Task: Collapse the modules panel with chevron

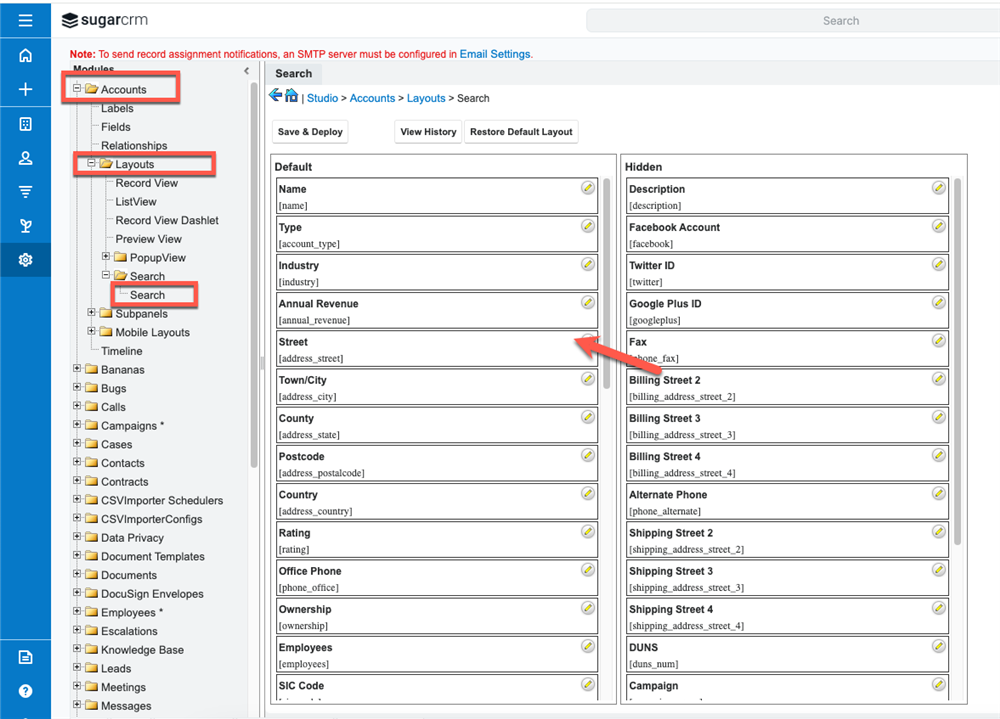Action: point(247,71)
